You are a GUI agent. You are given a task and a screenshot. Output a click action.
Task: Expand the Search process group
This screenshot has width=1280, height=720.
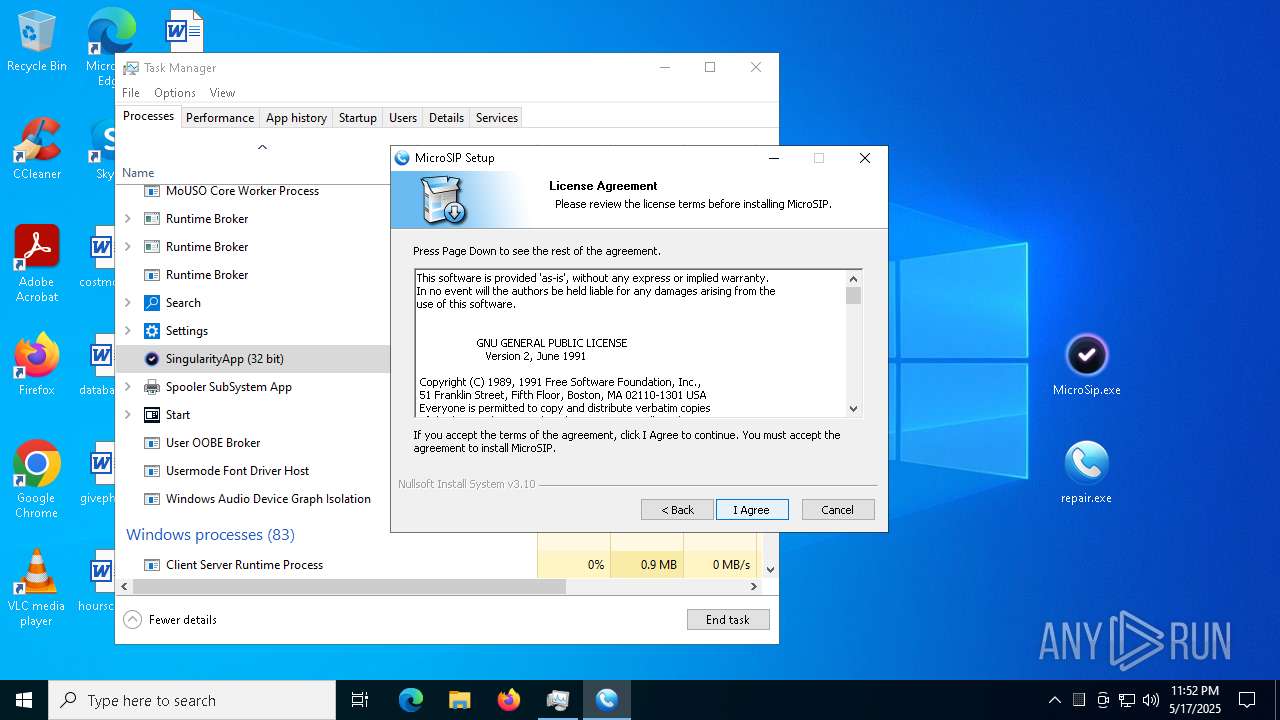tap(128, 303)
